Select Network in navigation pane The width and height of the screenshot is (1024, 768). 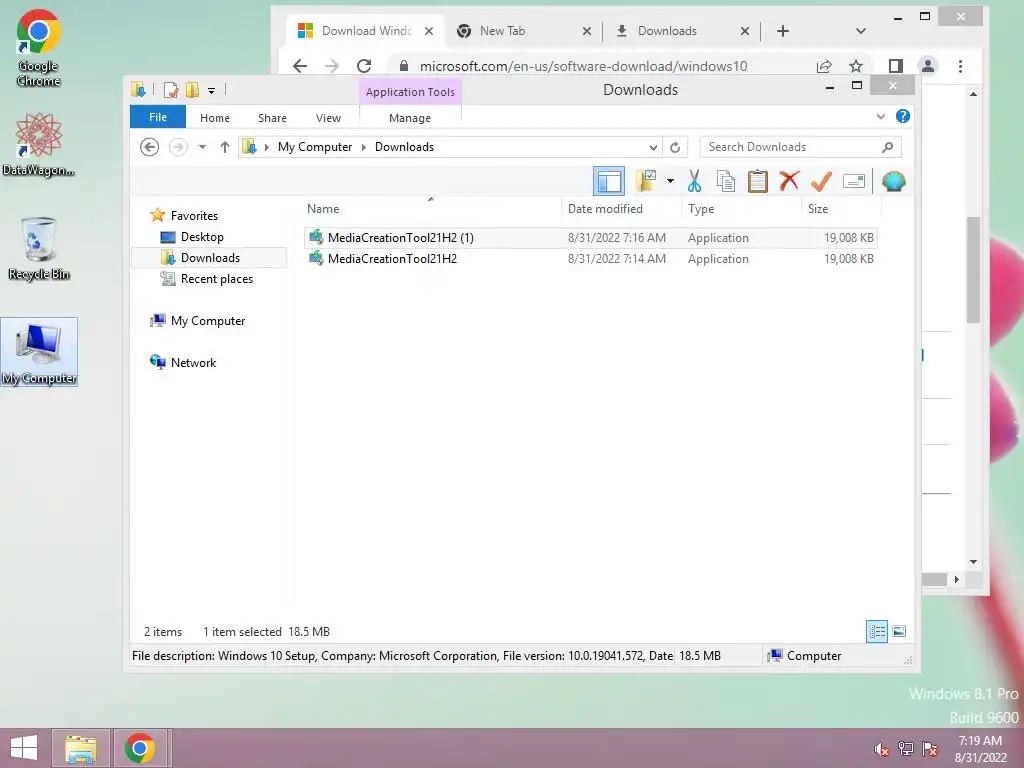[x=193, y=362]
